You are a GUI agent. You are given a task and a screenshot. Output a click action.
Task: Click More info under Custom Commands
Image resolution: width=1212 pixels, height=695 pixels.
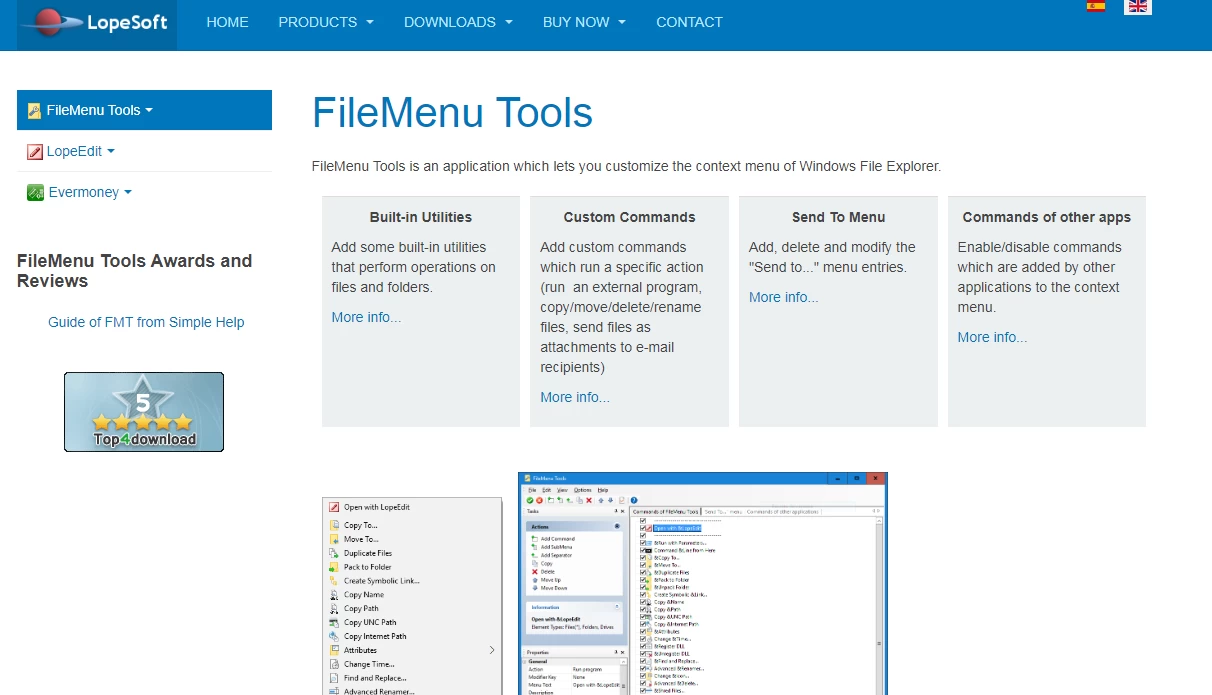click(574, 397)
